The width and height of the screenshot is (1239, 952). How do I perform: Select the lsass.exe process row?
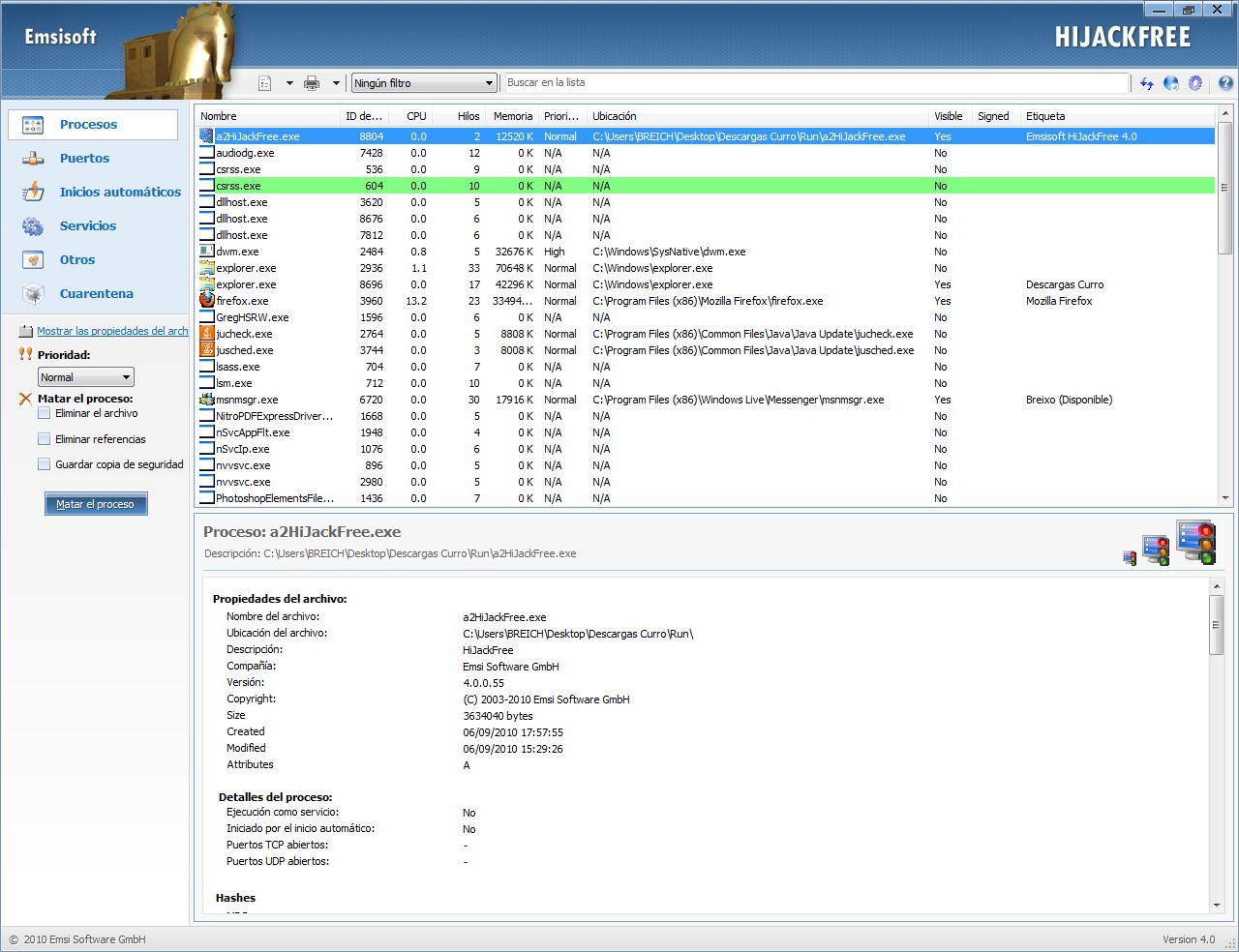706,367
